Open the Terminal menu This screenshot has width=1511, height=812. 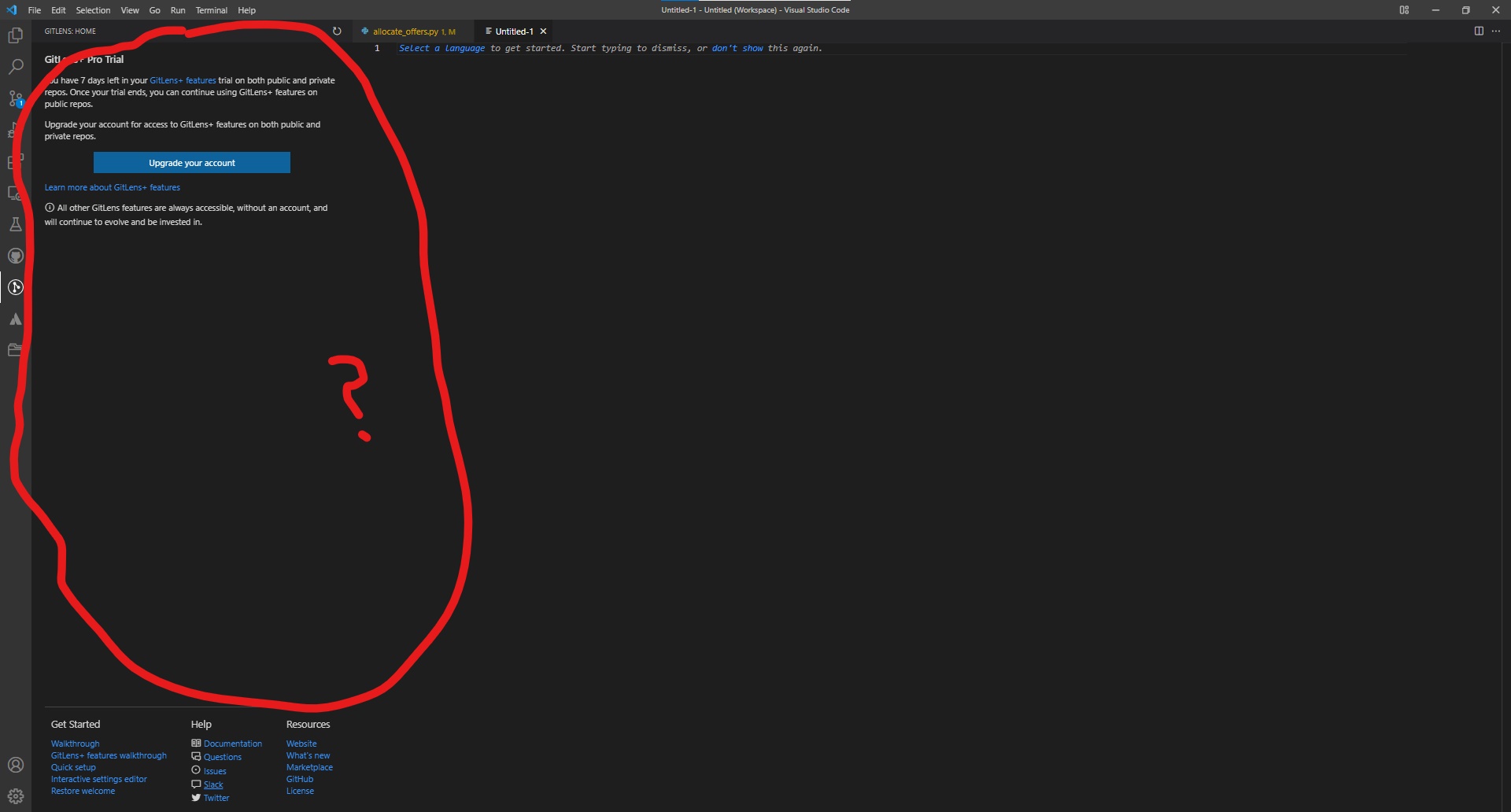[x=212, y=10]
